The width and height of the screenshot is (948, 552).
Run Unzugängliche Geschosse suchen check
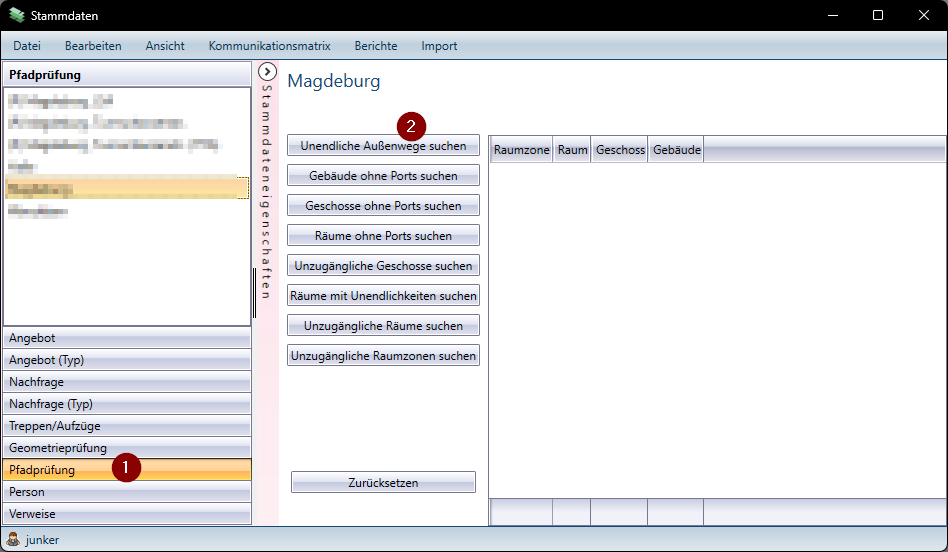click(383, 266)
